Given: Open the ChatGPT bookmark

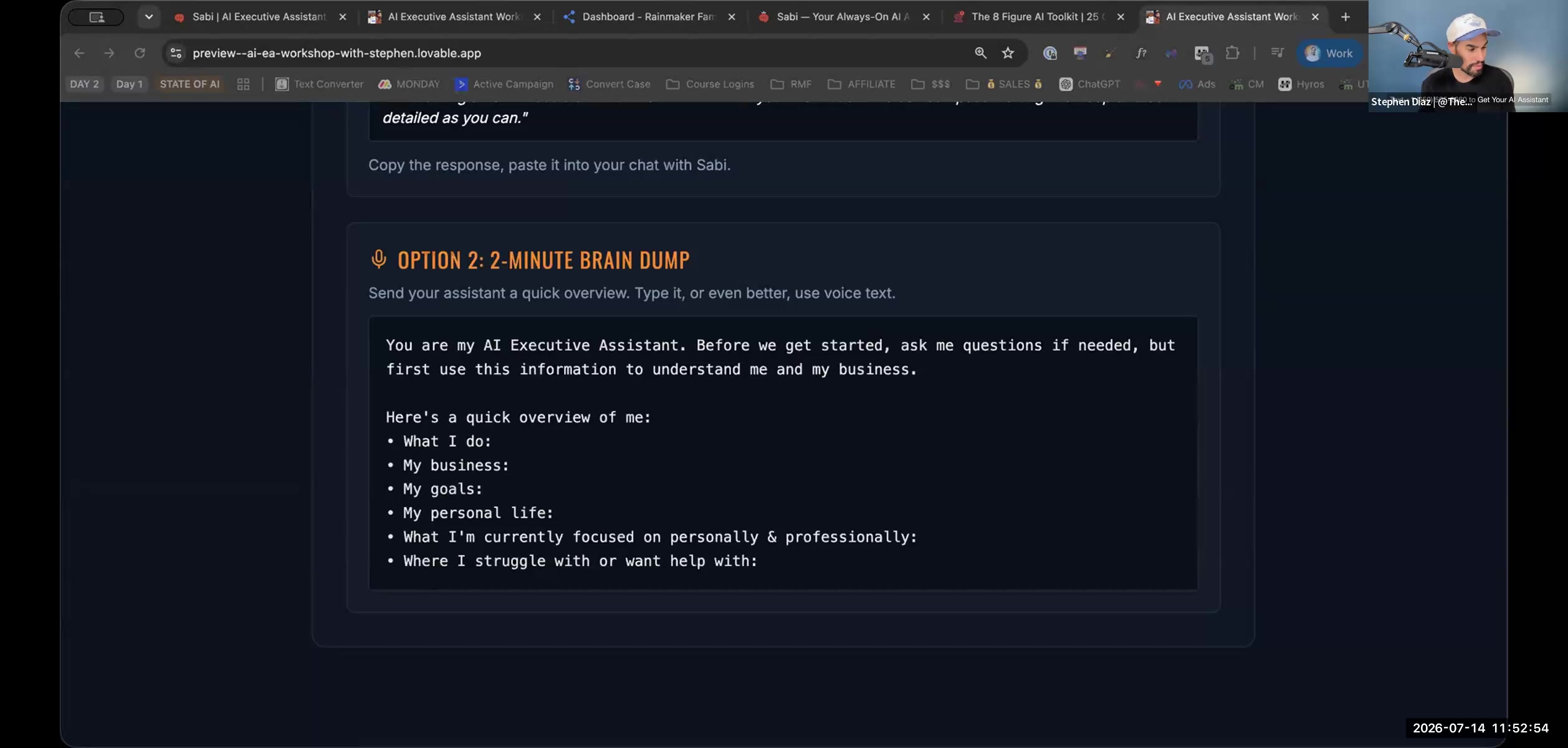Looking at the screenshot, I should (x=1089, y=84).
